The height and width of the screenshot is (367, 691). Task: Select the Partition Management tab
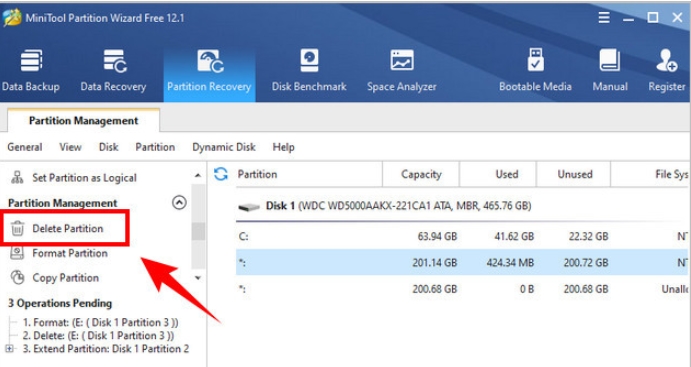[x=84, y=121]
